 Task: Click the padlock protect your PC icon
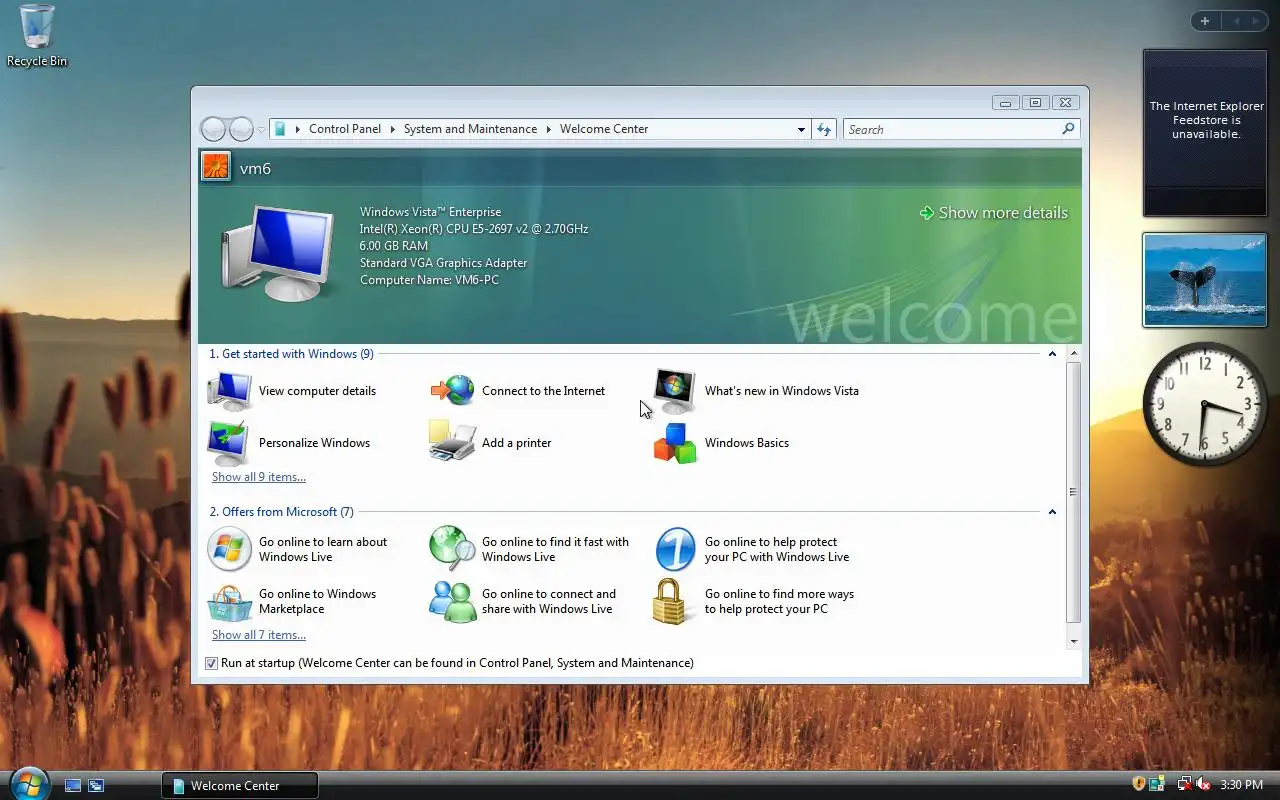click(x=670, y=601)
